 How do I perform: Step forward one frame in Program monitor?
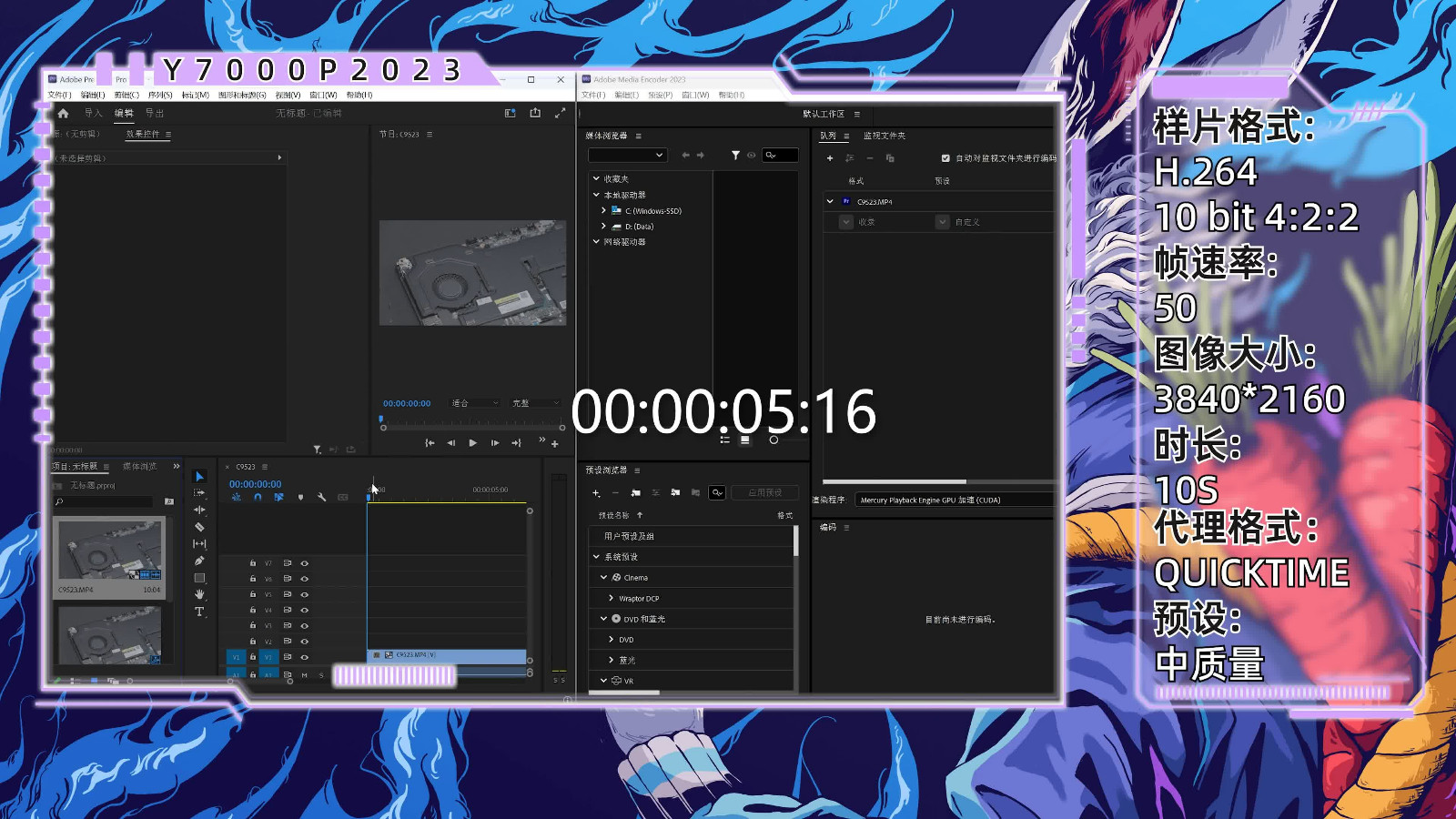click(494, 443)
